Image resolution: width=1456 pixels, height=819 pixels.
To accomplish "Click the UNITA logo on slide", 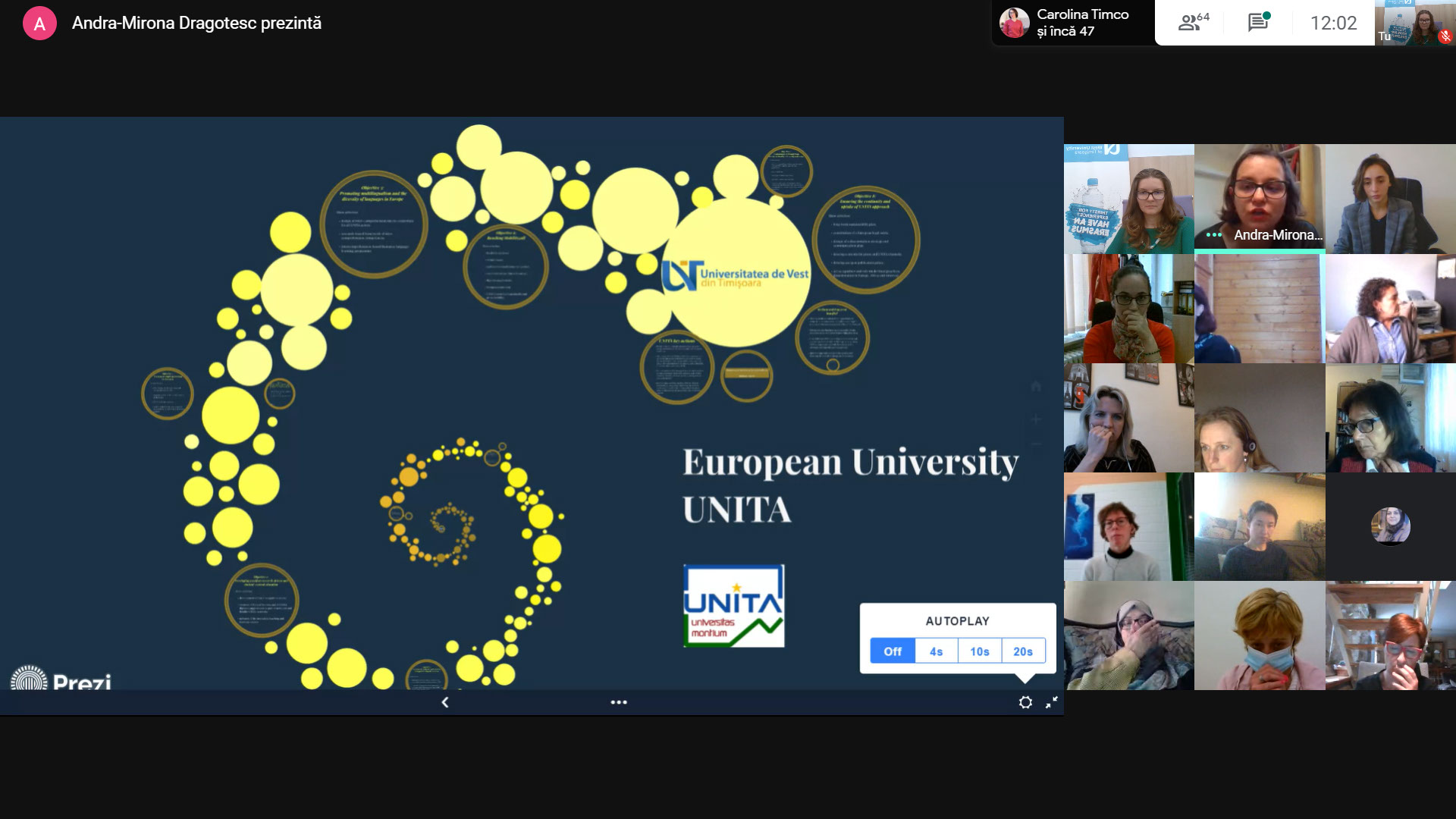I will click(733, 606).
